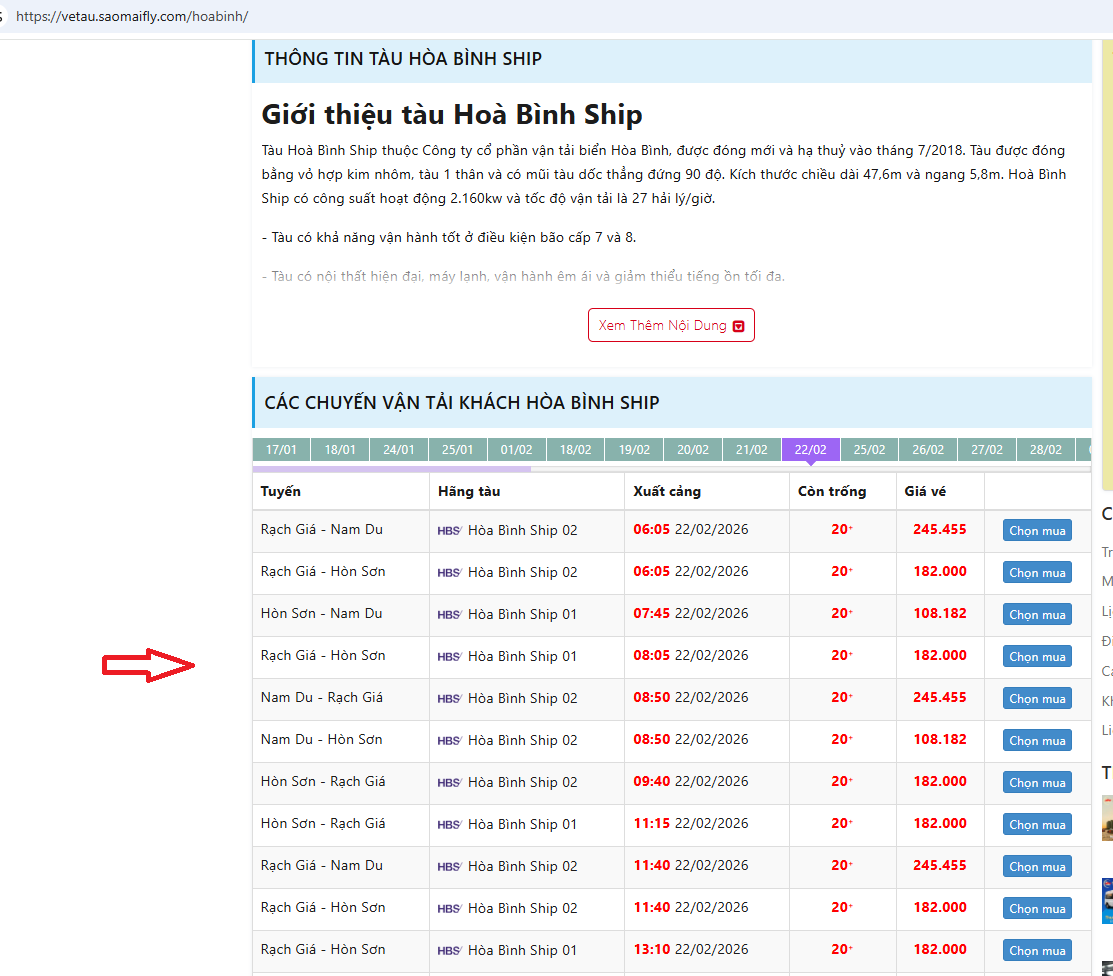Click HBS logo on 11:15 Hòn Sơn - Rạch Giá row
The height and width of the screenshot is (976, 1113).
[449, 825]
